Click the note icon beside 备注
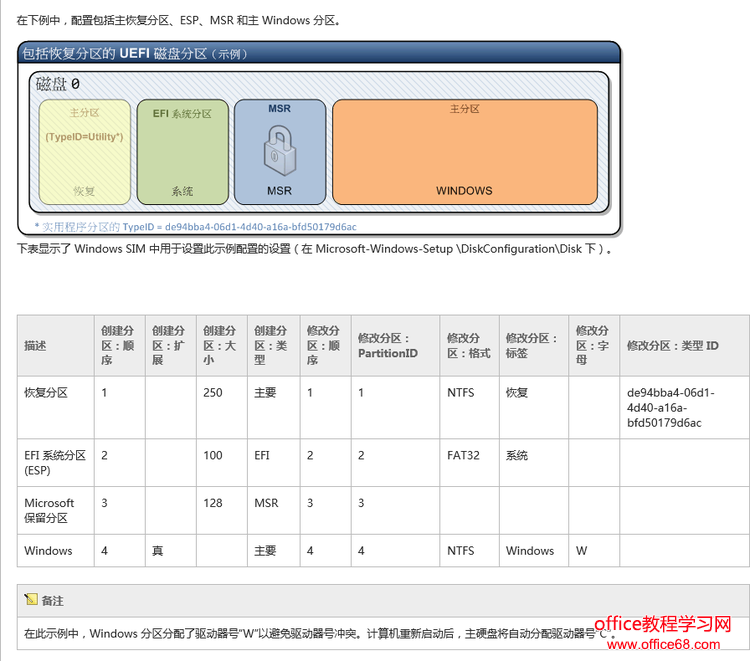Viewport: 750px width, 661px height. 31,599
